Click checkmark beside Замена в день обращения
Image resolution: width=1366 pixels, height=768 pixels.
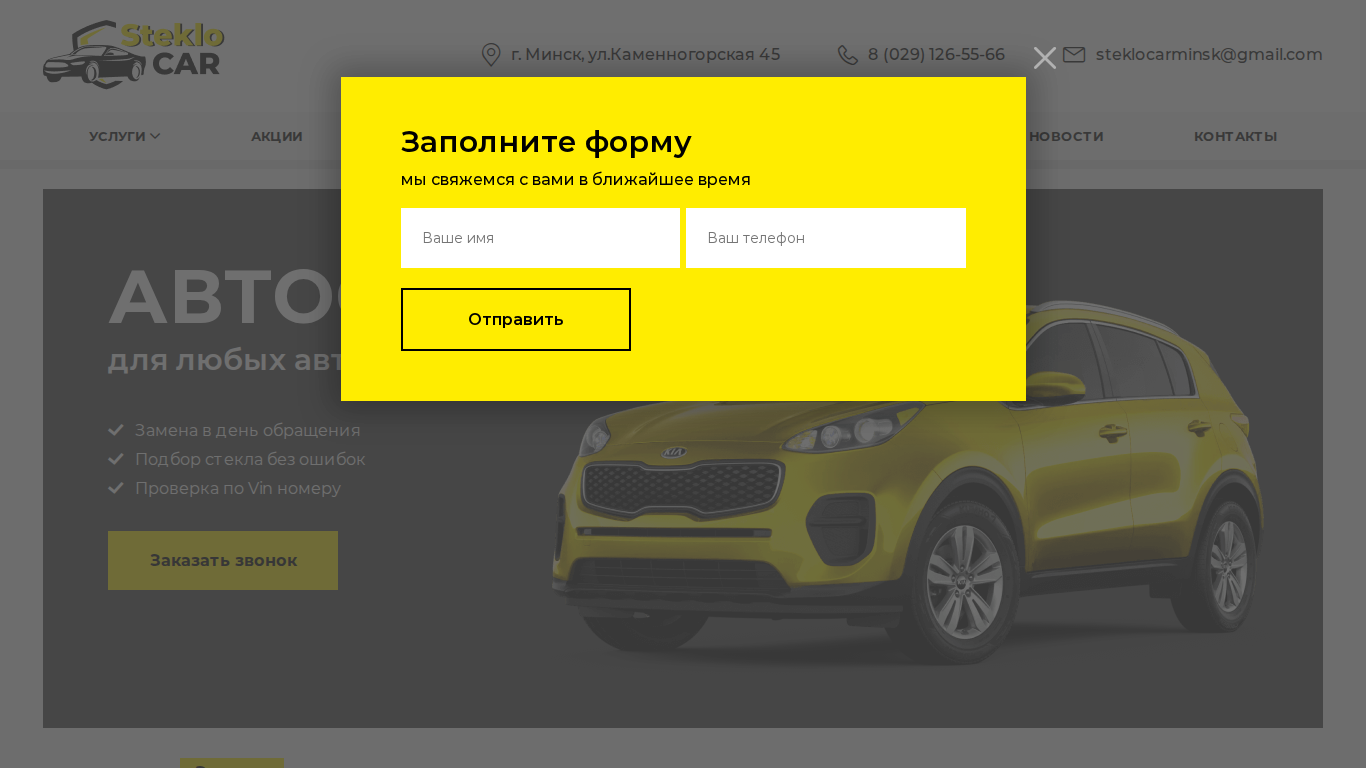click(x=116, y=430)
